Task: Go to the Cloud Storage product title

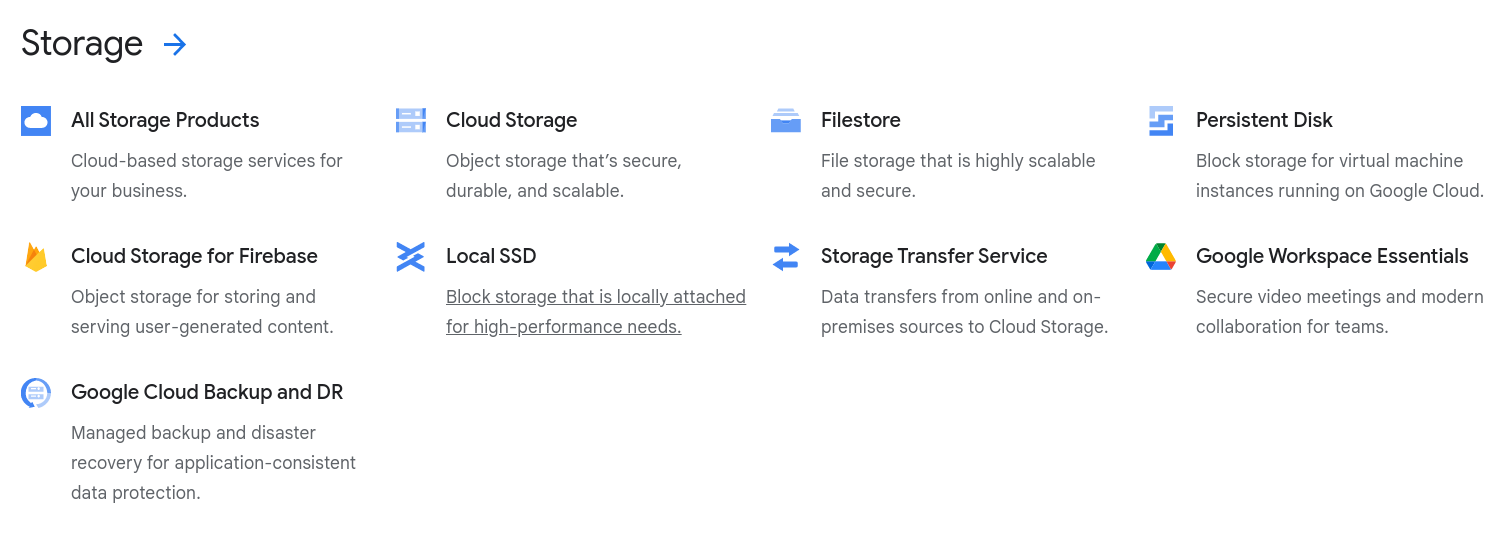Action: coord(512,120)
